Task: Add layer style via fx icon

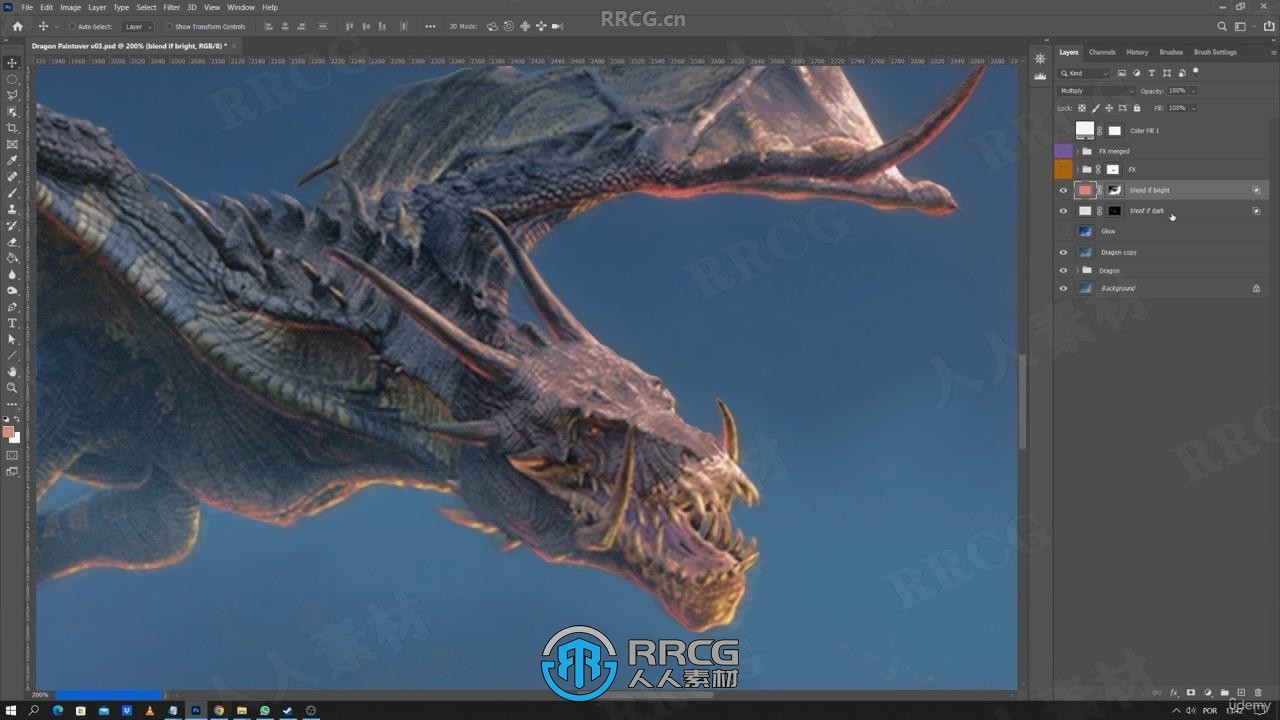Action: pos(1175,693)
